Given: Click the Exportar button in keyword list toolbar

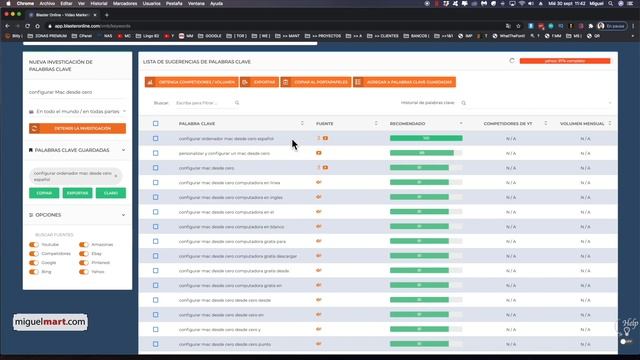Looking at the screenshot, I should (x=260, y=82).
